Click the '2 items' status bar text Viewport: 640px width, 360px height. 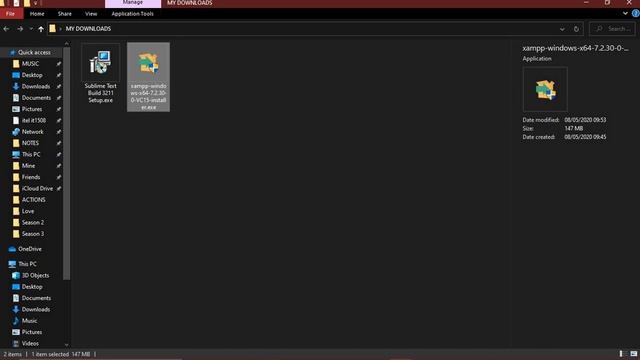click(12, 354)
